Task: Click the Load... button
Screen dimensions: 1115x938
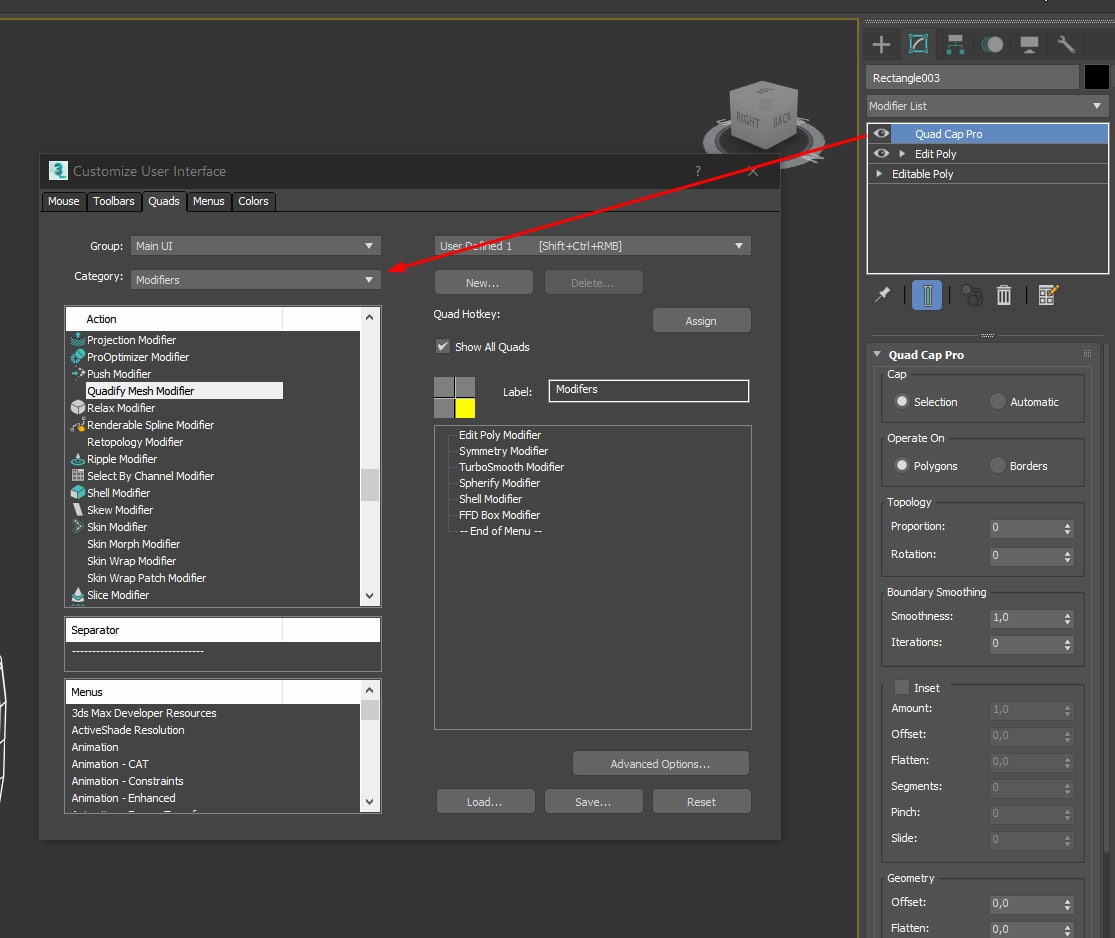Action: click(485, 801)
